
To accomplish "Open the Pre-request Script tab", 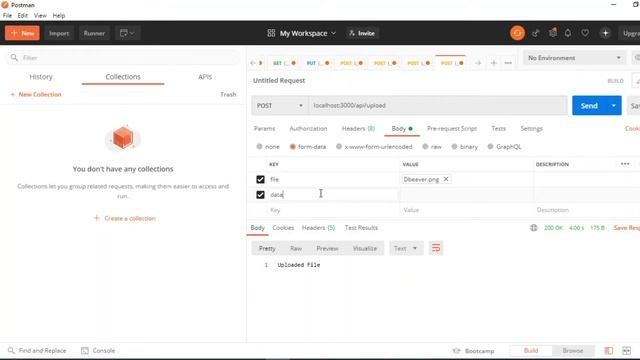I will tap(452, 129).
